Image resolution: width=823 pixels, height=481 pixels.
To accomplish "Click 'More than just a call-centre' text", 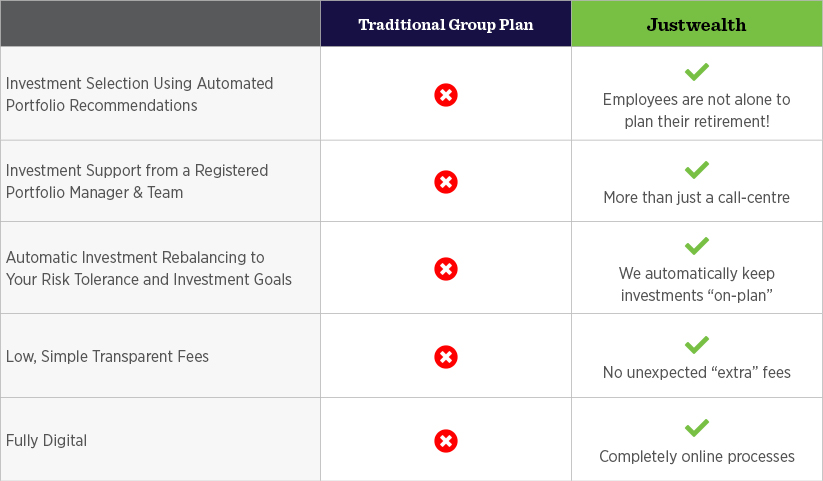I will coord(697,198).
